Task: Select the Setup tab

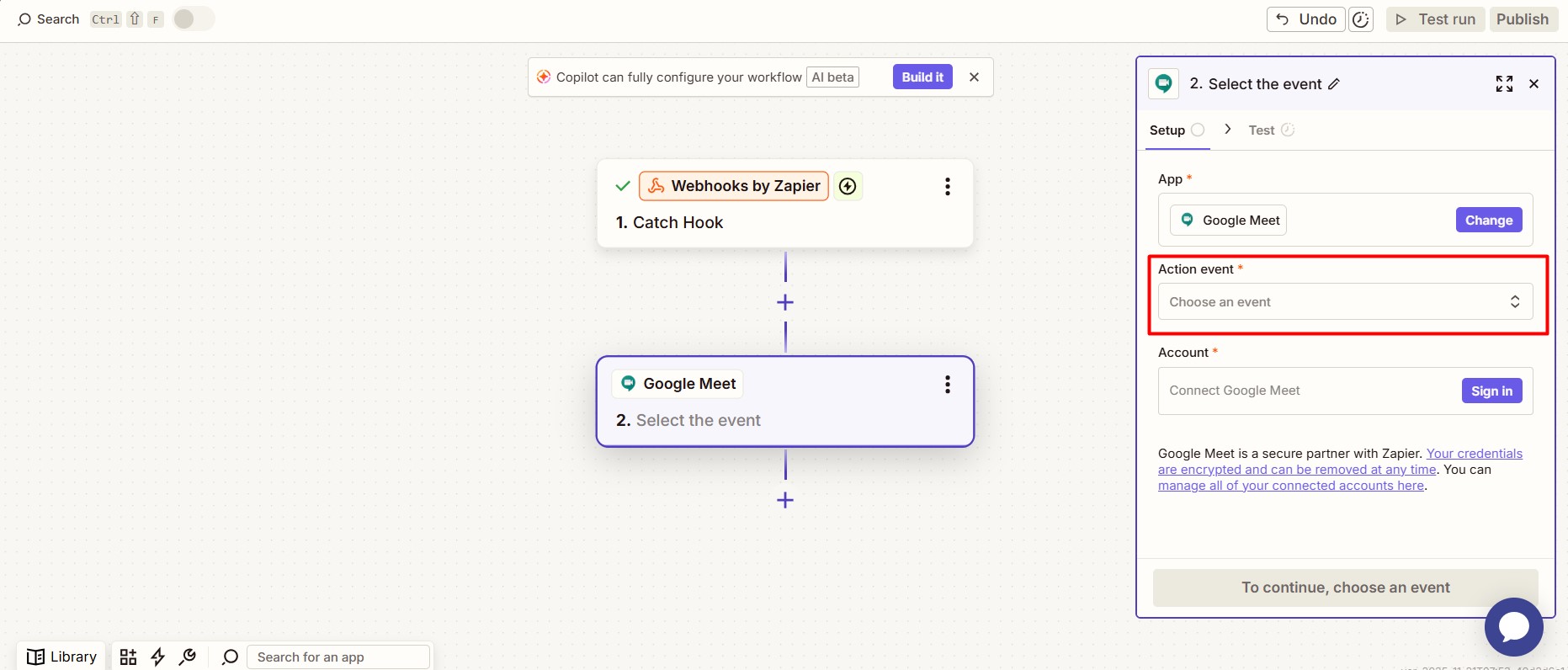Action: point(1167,130)
